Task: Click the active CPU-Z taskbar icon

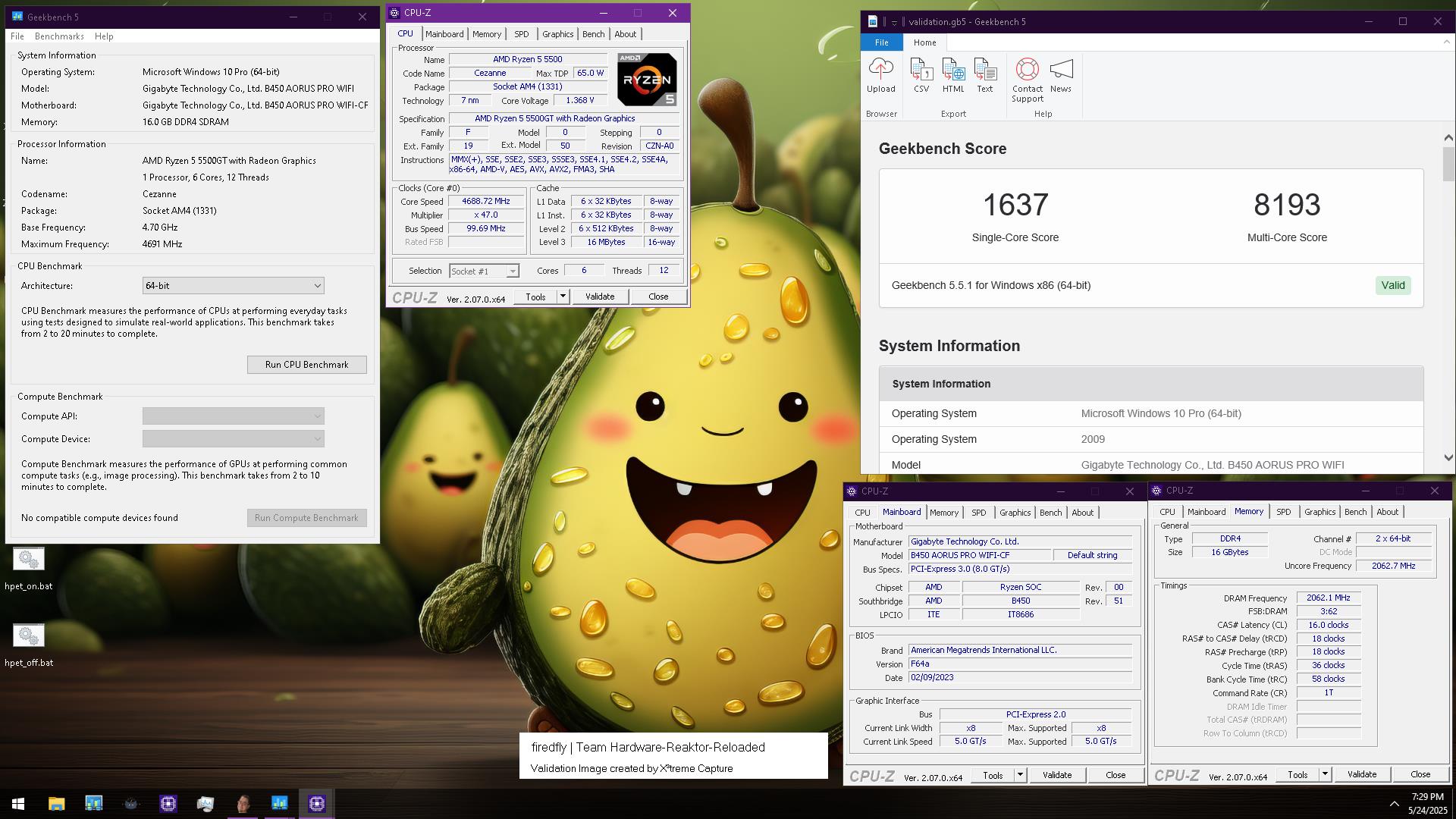Action: click(317, 803)
